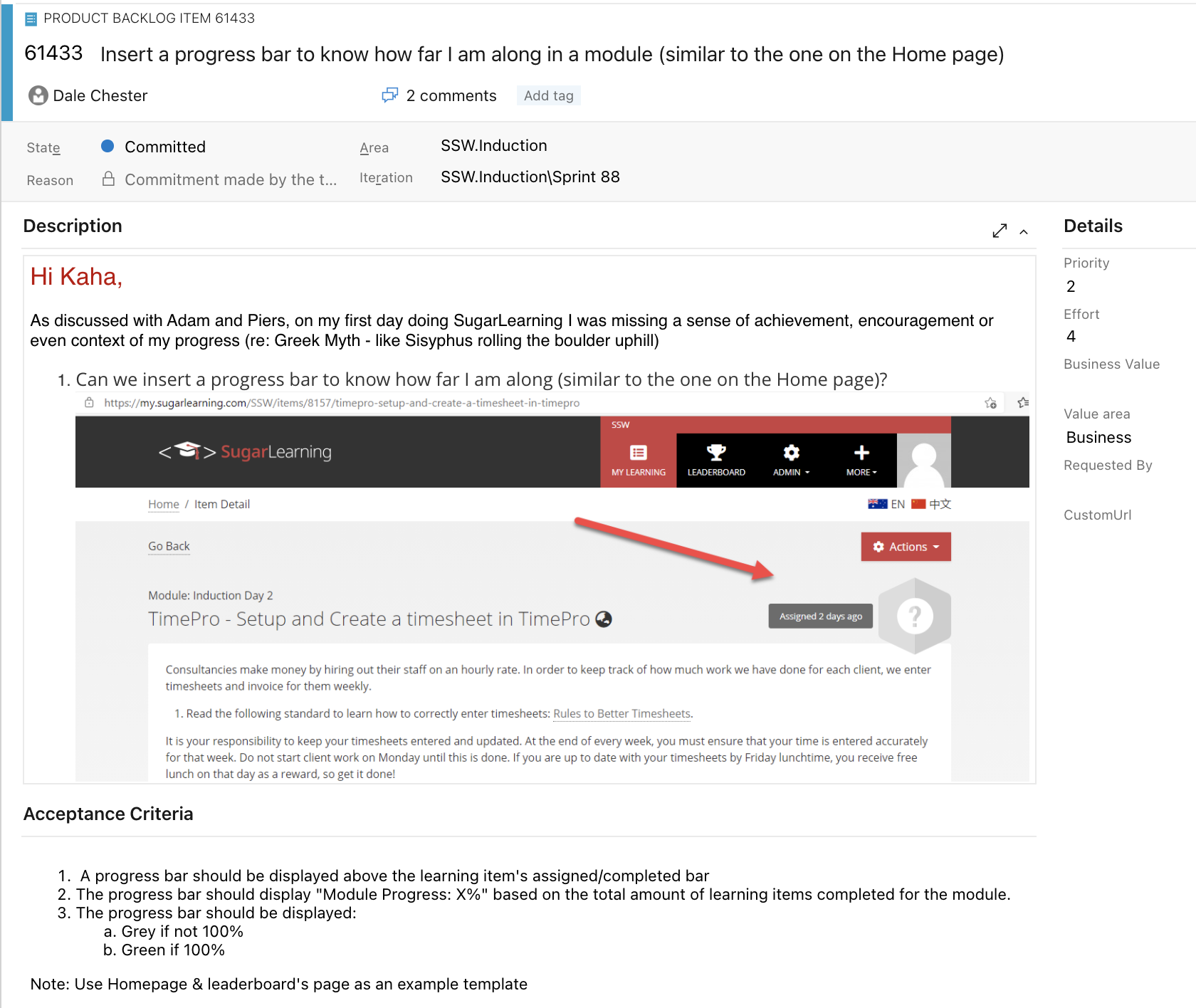Edit the Priority field value
This screenshot has width=1196, height=1008.
(1071, 286)
